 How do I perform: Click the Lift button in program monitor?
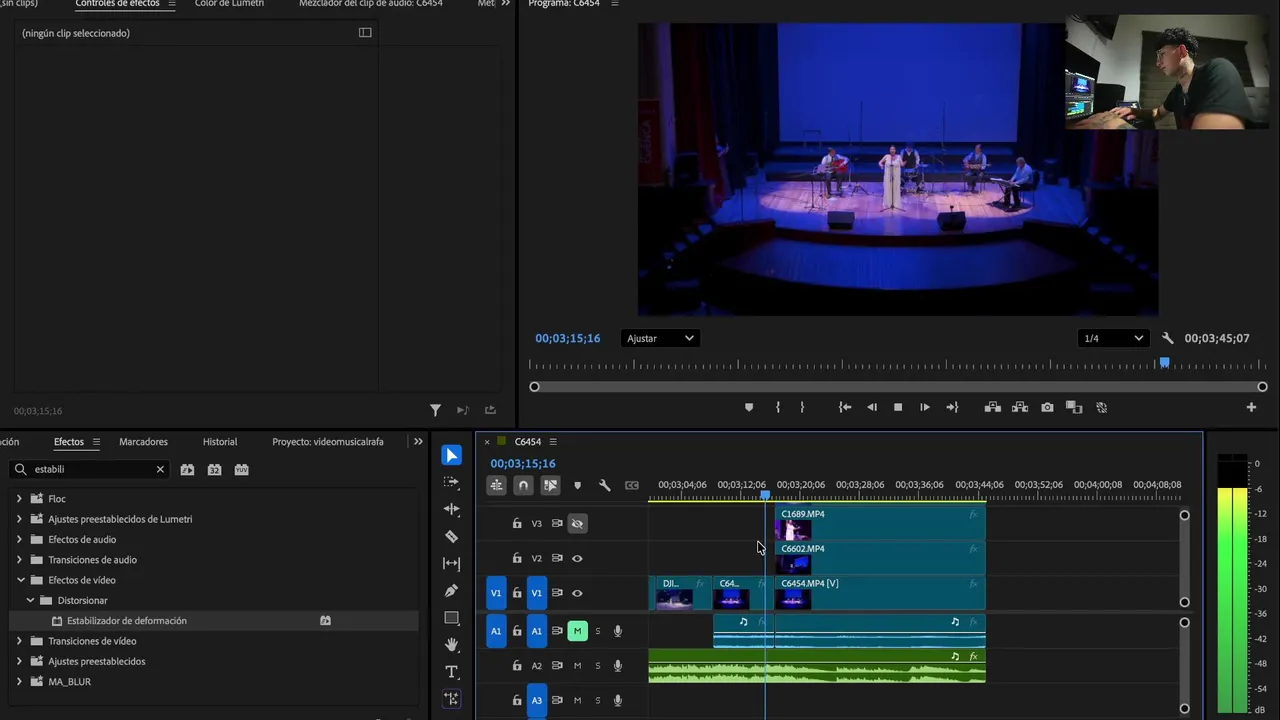click(992, 407)
